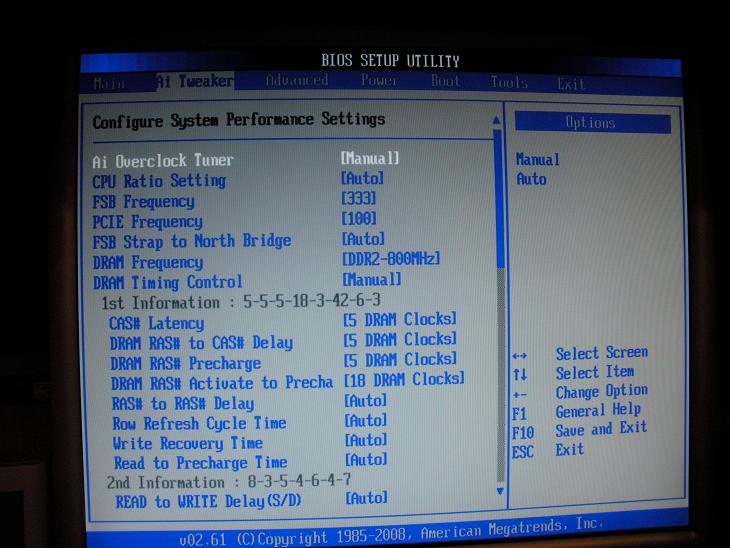The height and width of the screenshot is (548, 730).
Task: Click General Help legend text
Action: click(598, 411)
